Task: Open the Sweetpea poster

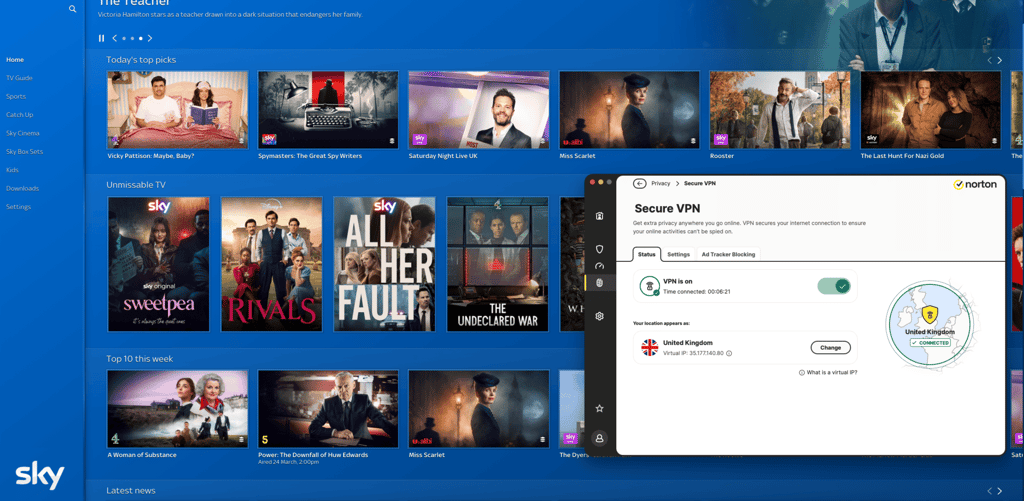Action: 159,264
